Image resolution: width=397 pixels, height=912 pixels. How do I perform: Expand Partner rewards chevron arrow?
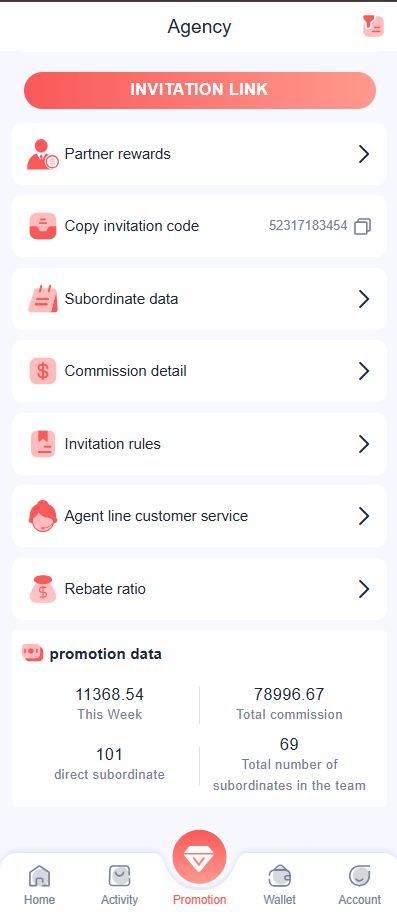click(364, 154)
